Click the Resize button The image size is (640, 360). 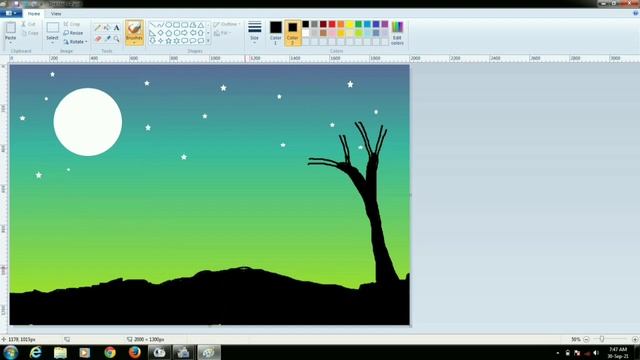(x=73, y=33)
